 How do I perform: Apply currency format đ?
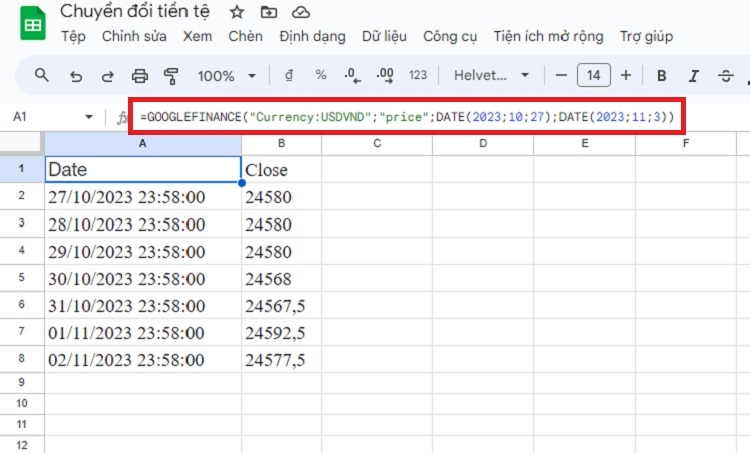(x=289, y=75)
